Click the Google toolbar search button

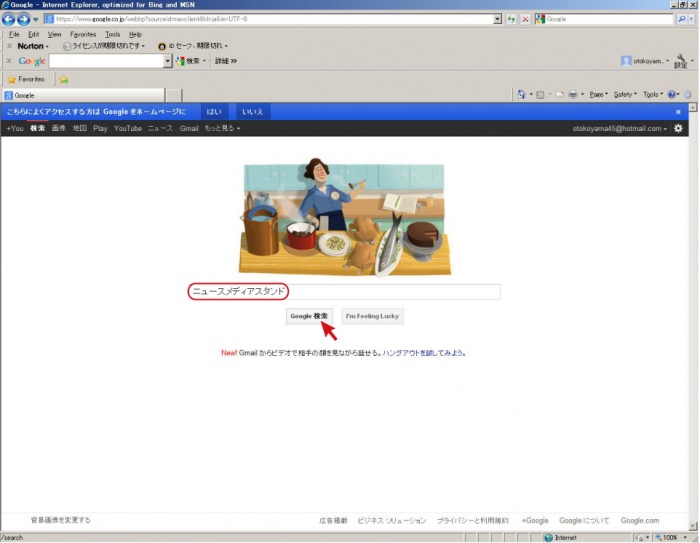coord(188,61)
